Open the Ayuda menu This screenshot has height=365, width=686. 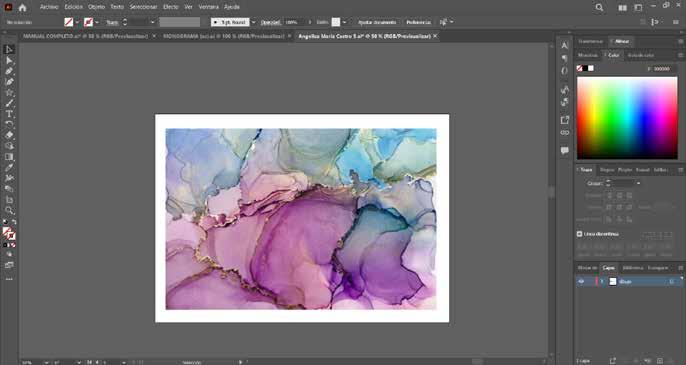pyautogui.click(x=231, y=7)
